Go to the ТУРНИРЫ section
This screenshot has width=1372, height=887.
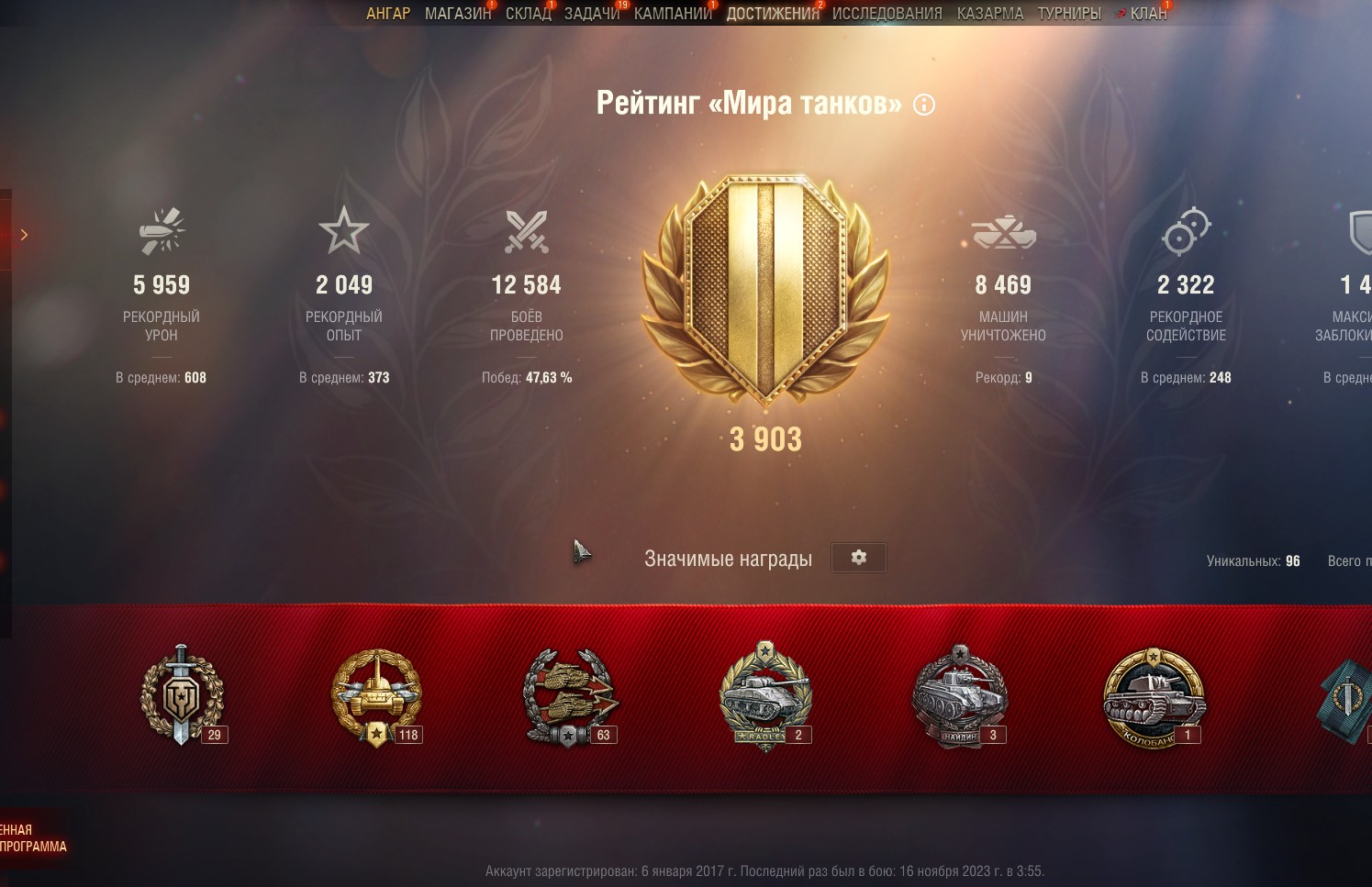[x=1069, y=14]
